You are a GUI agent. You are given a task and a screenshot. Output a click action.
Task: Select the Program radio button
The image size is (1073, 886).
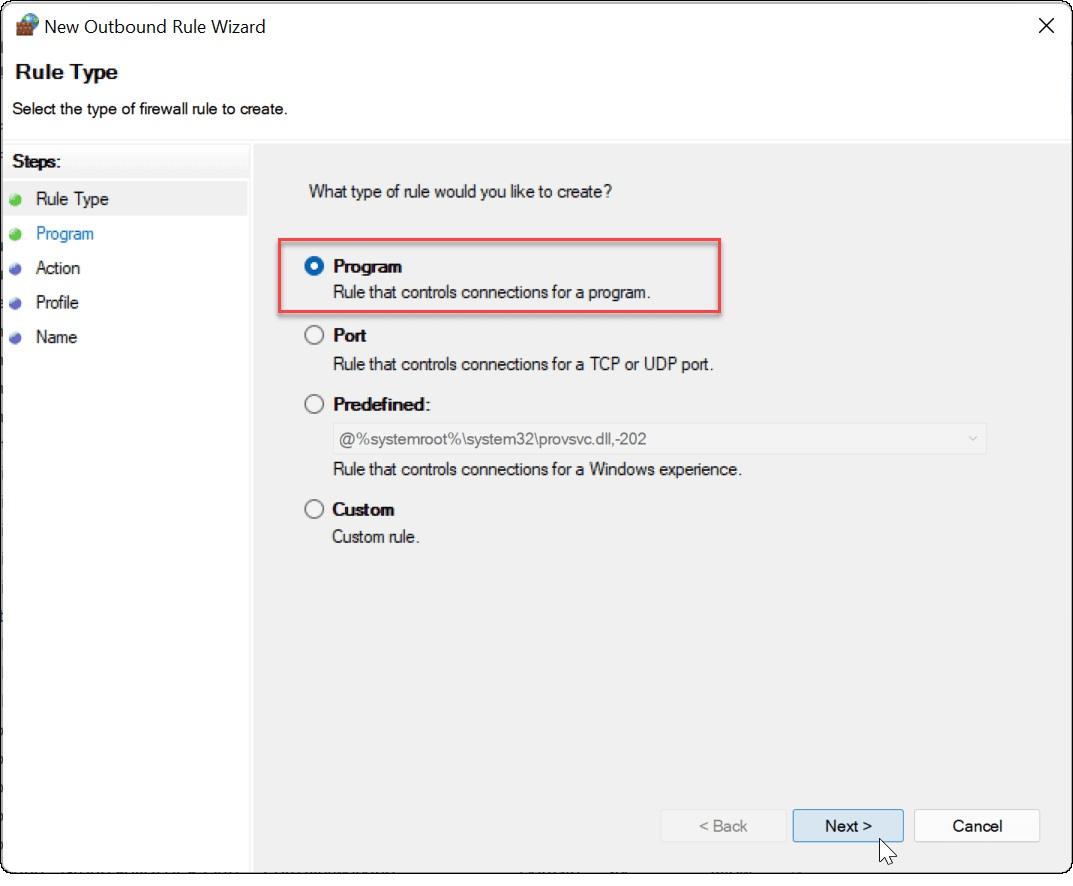click(315, 267)
